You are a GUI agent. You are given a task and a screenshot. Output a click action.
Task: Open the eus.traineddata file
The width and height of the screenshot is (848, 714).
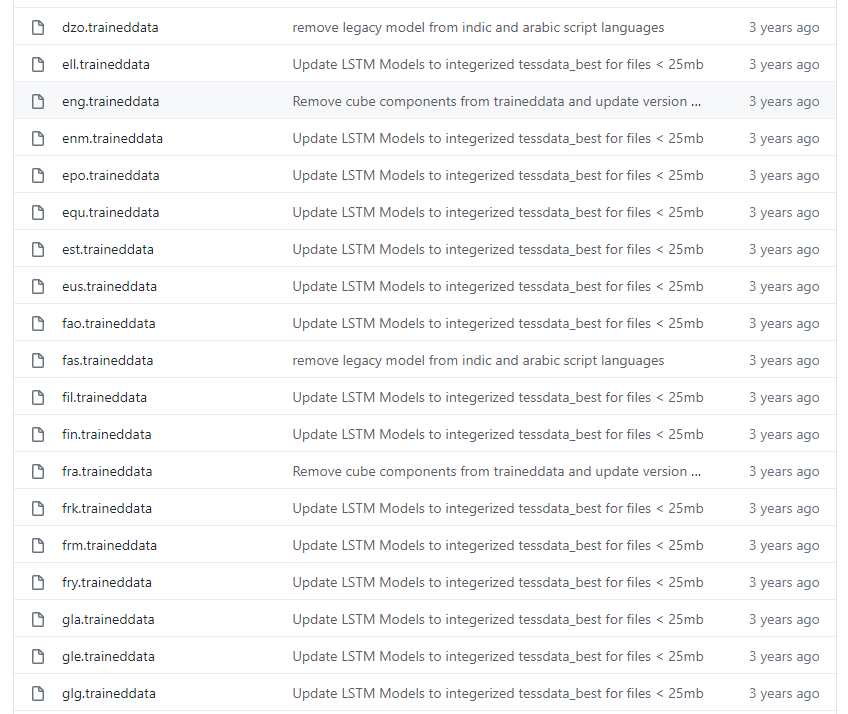[x=110, y=286]
